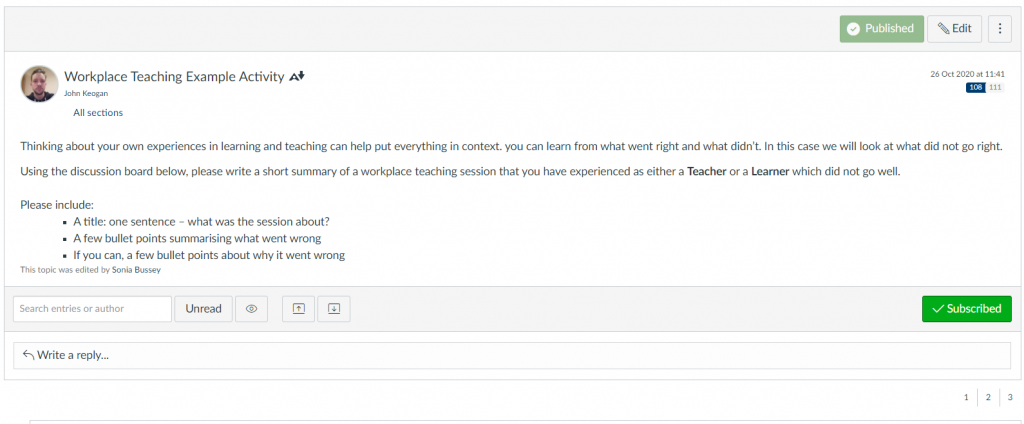Viewport: 1024px width, 424px height.
Task: Toggle the Unread filter button
Action: (x=204, y=309)
